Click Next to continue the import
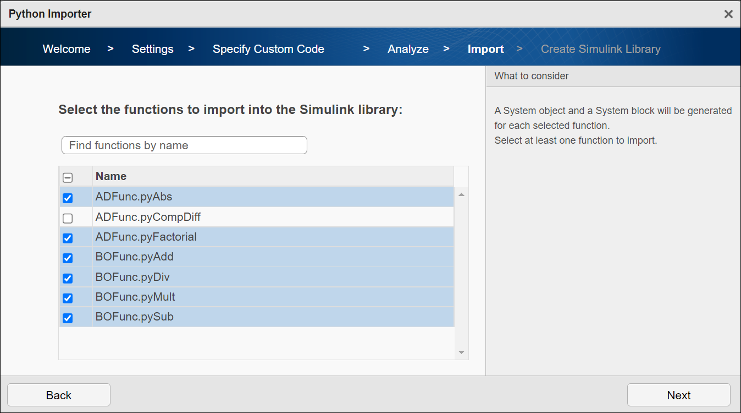Screen dimensions: 741x413 [x=678, y=395]
